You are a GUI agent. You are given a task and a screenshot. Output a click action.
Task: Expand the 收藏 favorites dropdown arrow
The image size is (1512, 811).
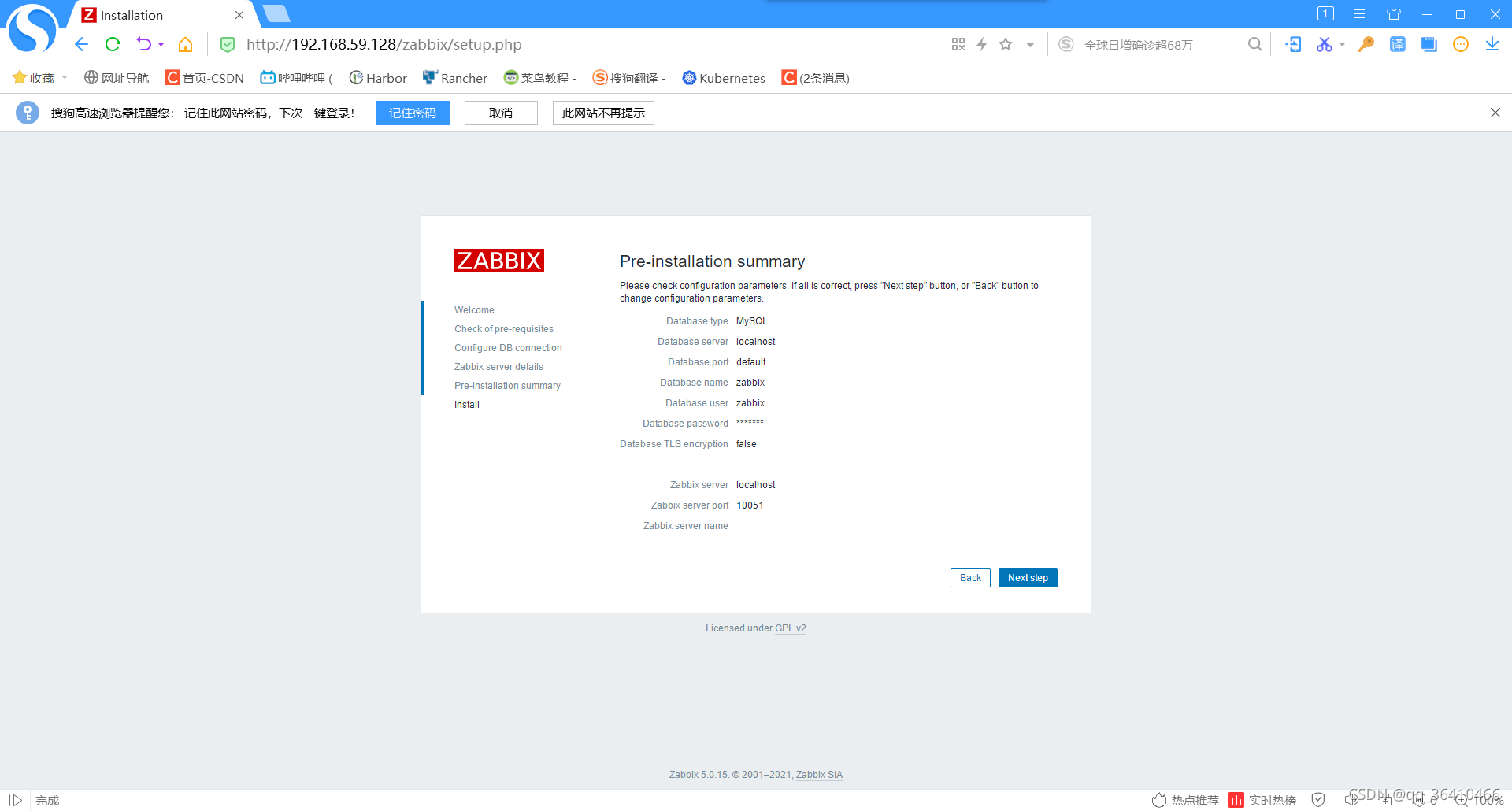tap(65, 77)
